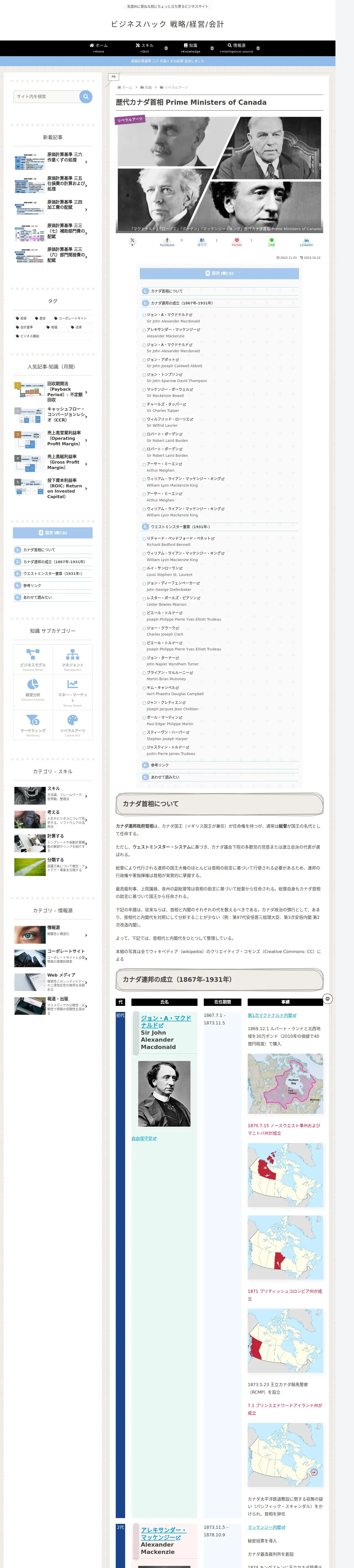This screenshot has width=354, height=1568.
Task: Jump to キム・キャンベル in the contents list
Action: (163, 687)
